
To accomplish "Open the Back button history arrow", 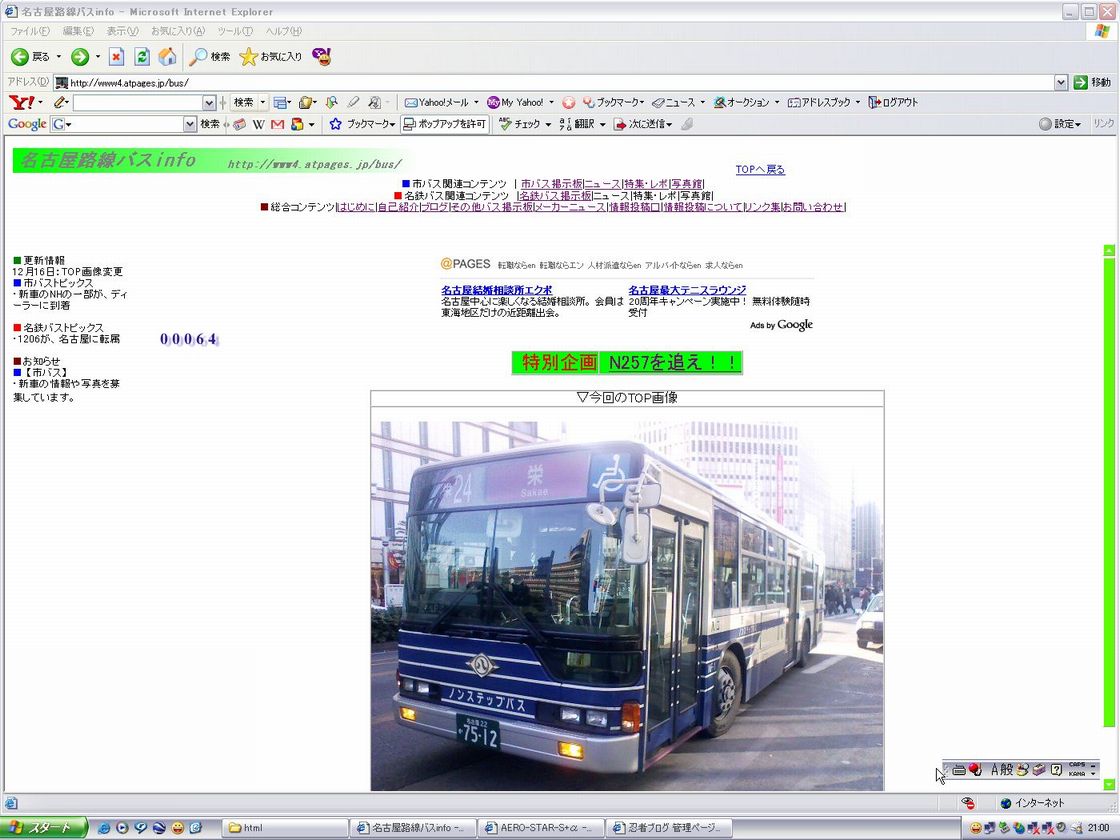I will (x=59, y=56).
